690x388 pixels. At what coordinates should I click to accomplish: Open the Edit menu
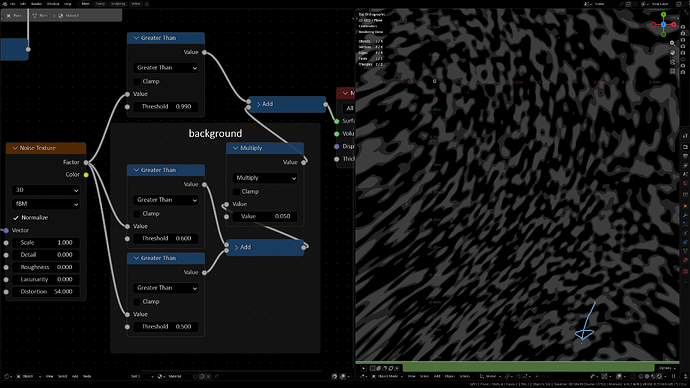(23, 4)
